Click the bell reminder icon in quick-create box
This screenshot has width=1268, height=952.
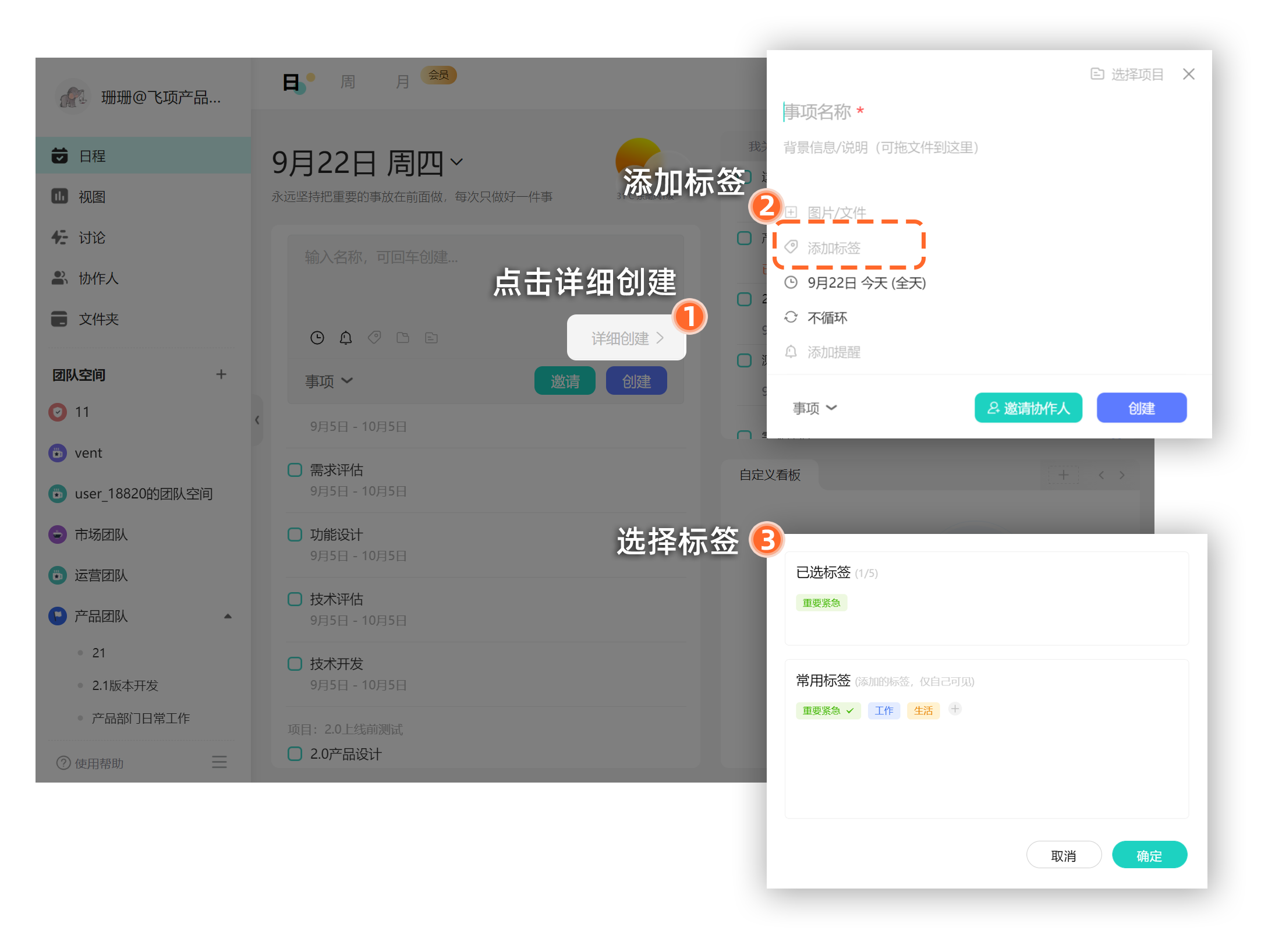(x=346, y=338)
